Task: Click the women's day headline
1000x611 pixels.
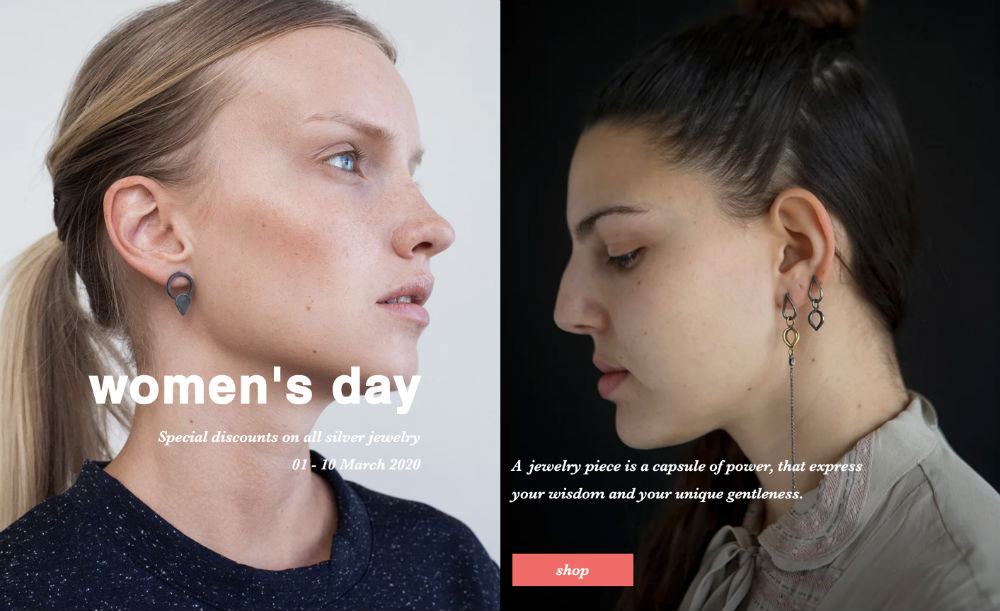Action: (254, 387)
